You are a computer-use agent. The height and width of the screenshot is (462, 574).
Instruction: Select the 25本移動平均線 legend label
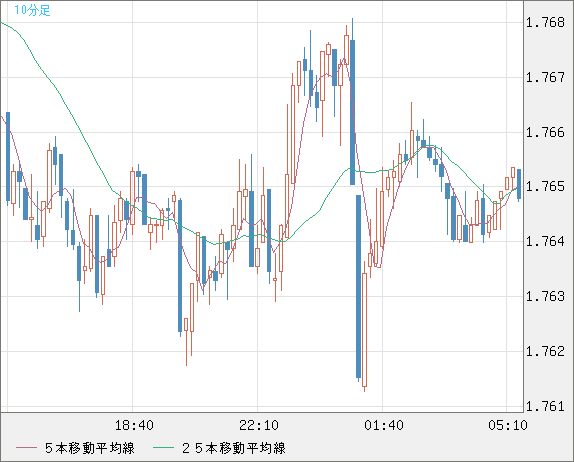[234, 448]
